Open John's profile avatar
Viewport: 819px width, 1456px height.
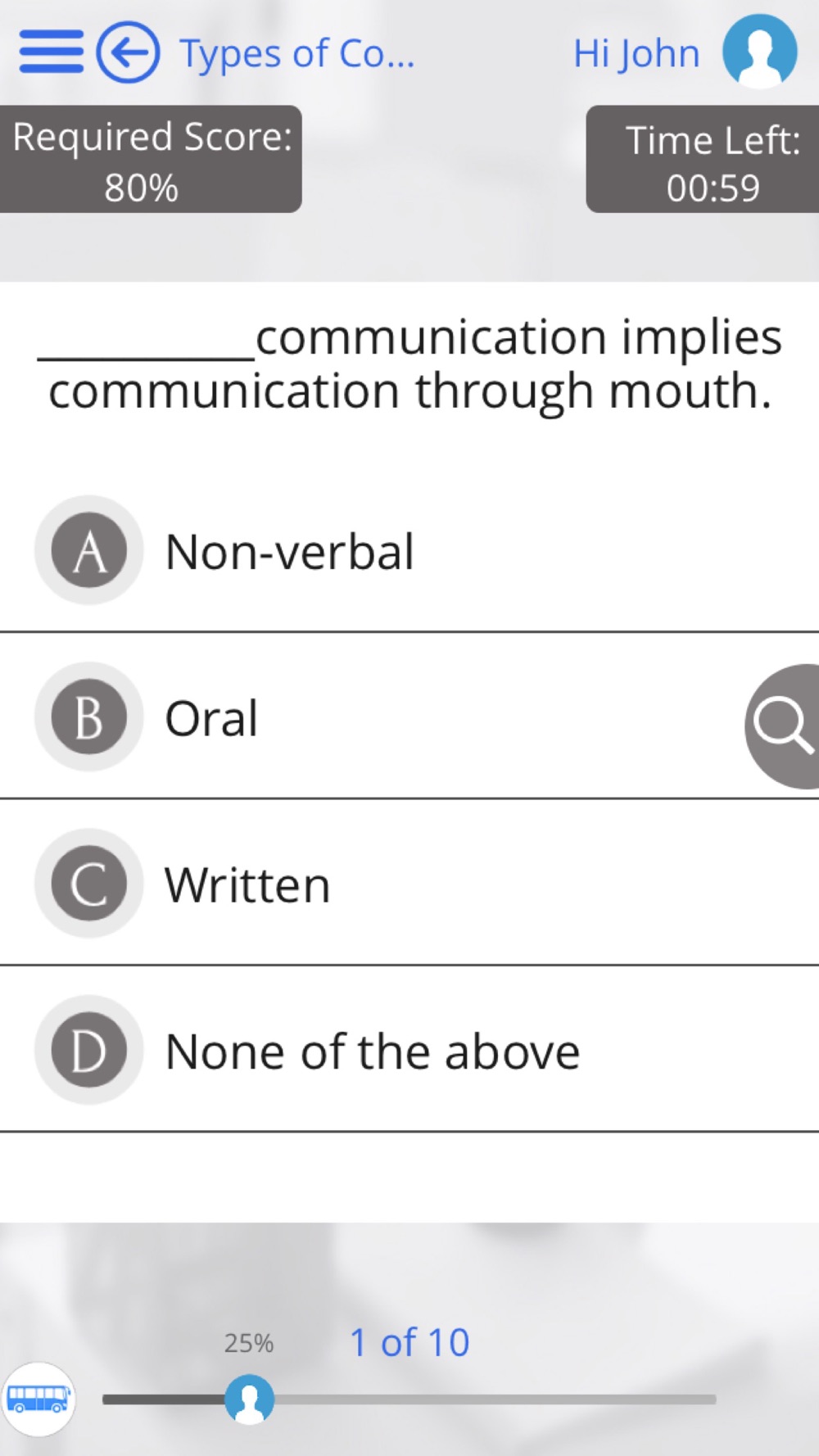click(x=759, y=51)
